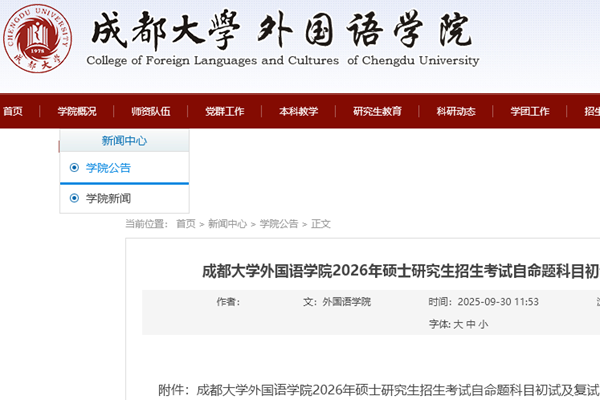Click the timestamp 2025-09-30 11:53
The height and width of the screenshot is (400, 600).
(x=498, y=302)
